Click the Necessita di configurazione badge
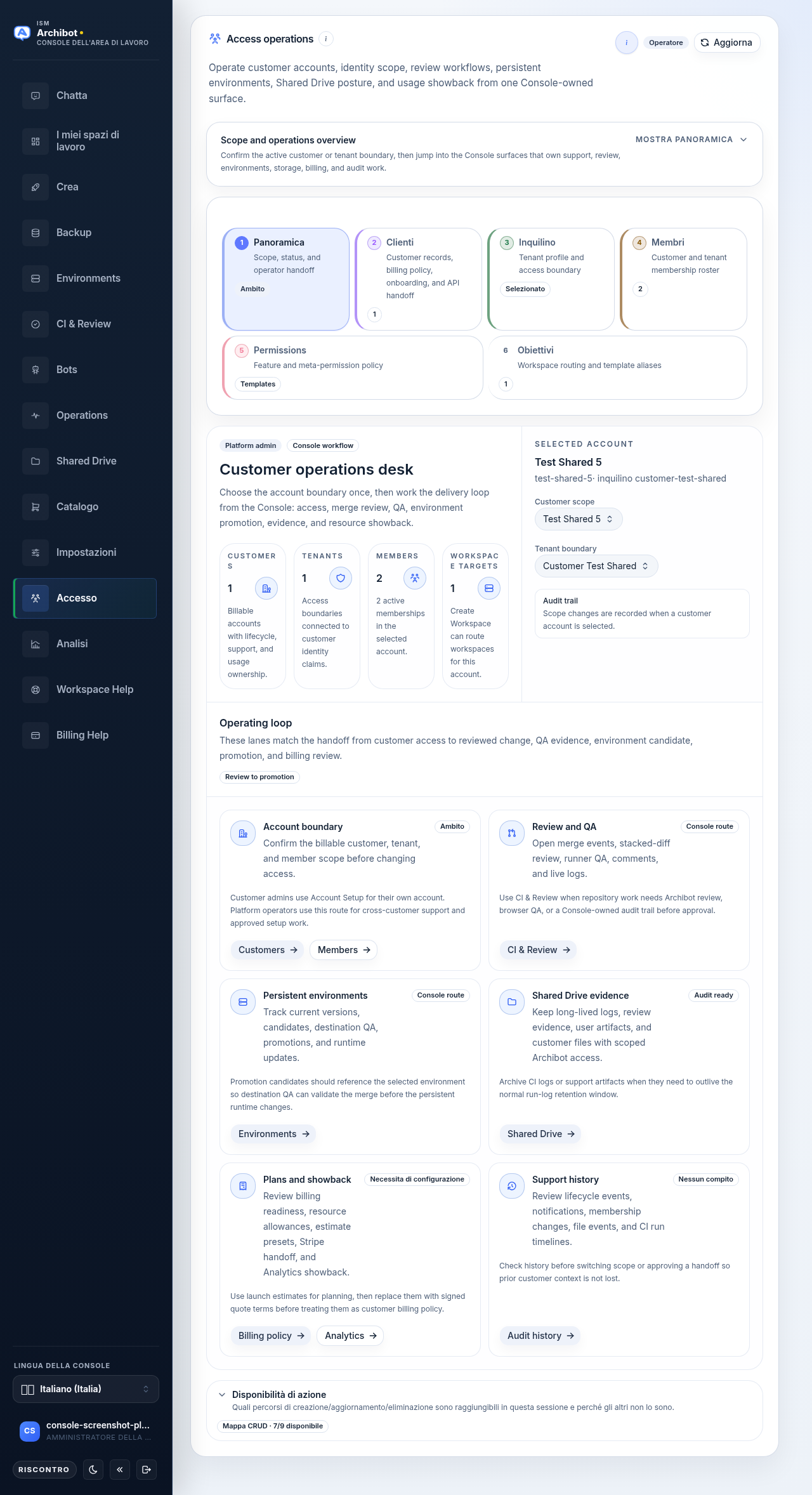 [x=417, y=1179]
